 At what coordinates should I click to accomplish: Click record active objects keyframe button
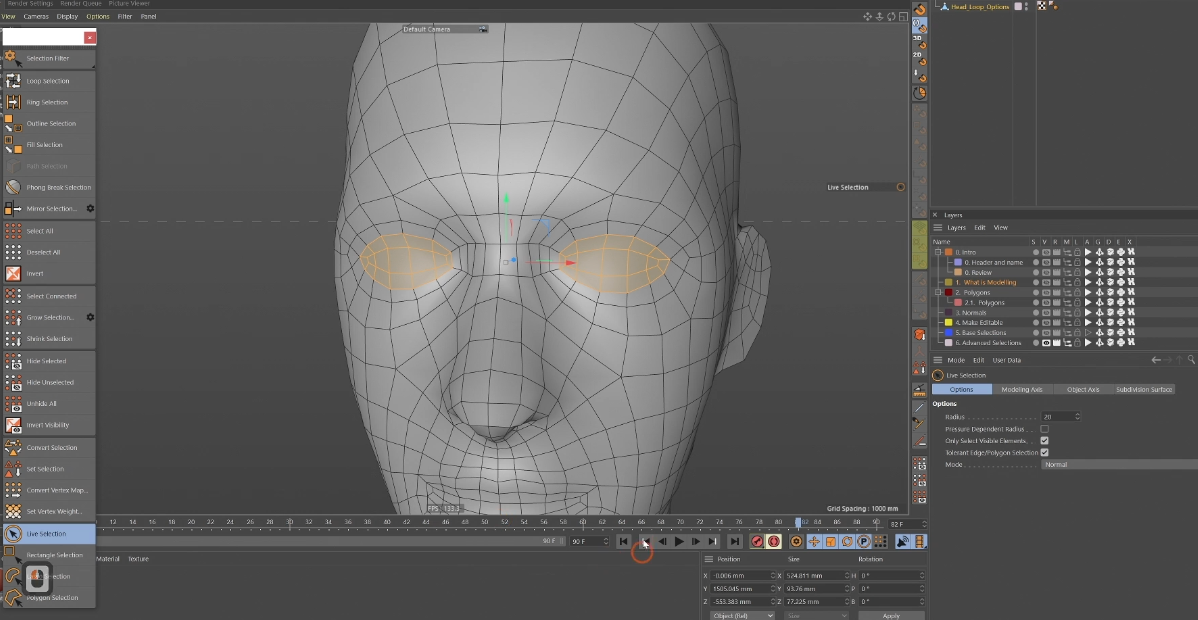pos(757,541)
